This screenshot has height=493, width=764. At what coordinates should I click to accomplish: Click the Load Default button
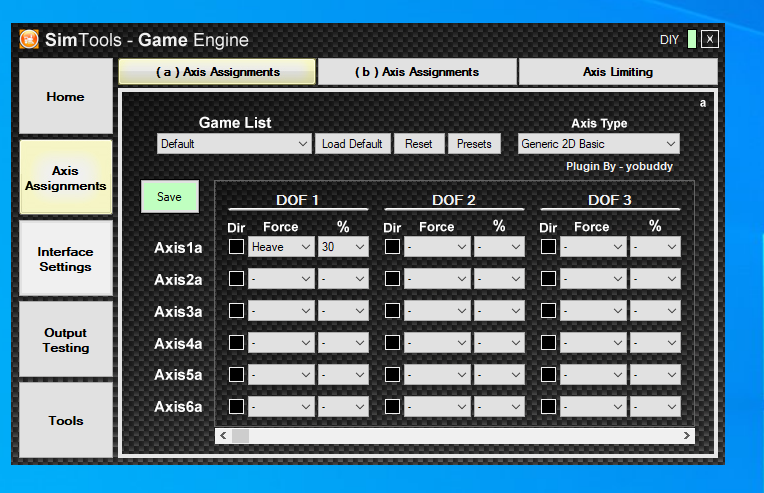(x=352, y=144)
